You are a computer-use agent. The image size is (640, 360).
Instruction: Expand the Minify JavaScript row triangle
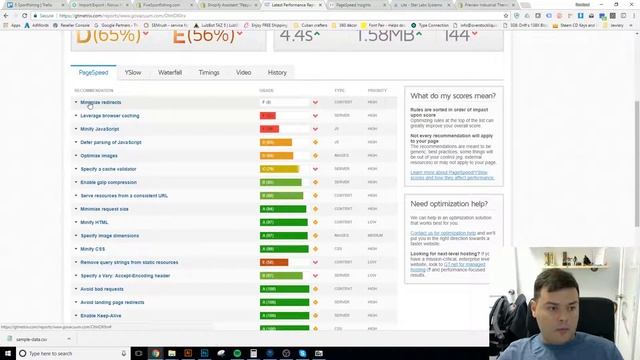(x=76, y=129)
